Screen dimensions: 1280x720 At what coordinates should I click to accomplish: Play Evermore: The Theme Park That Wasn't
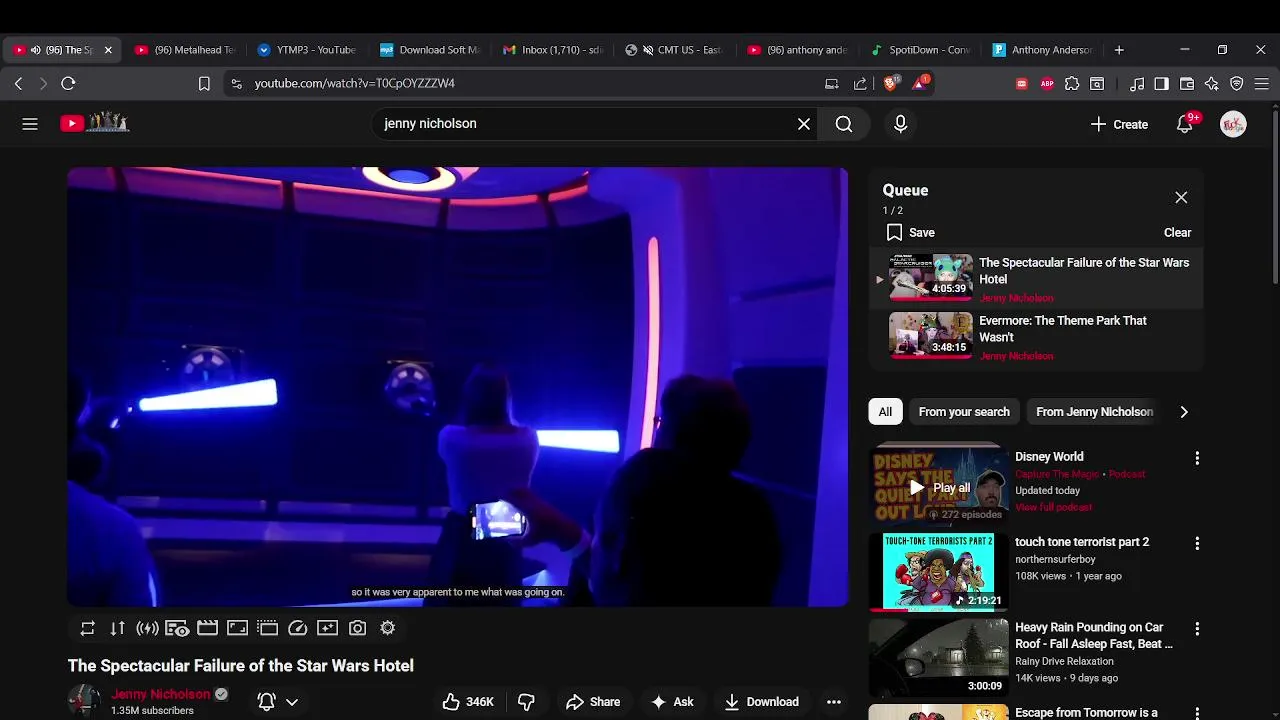point(1035,337)
